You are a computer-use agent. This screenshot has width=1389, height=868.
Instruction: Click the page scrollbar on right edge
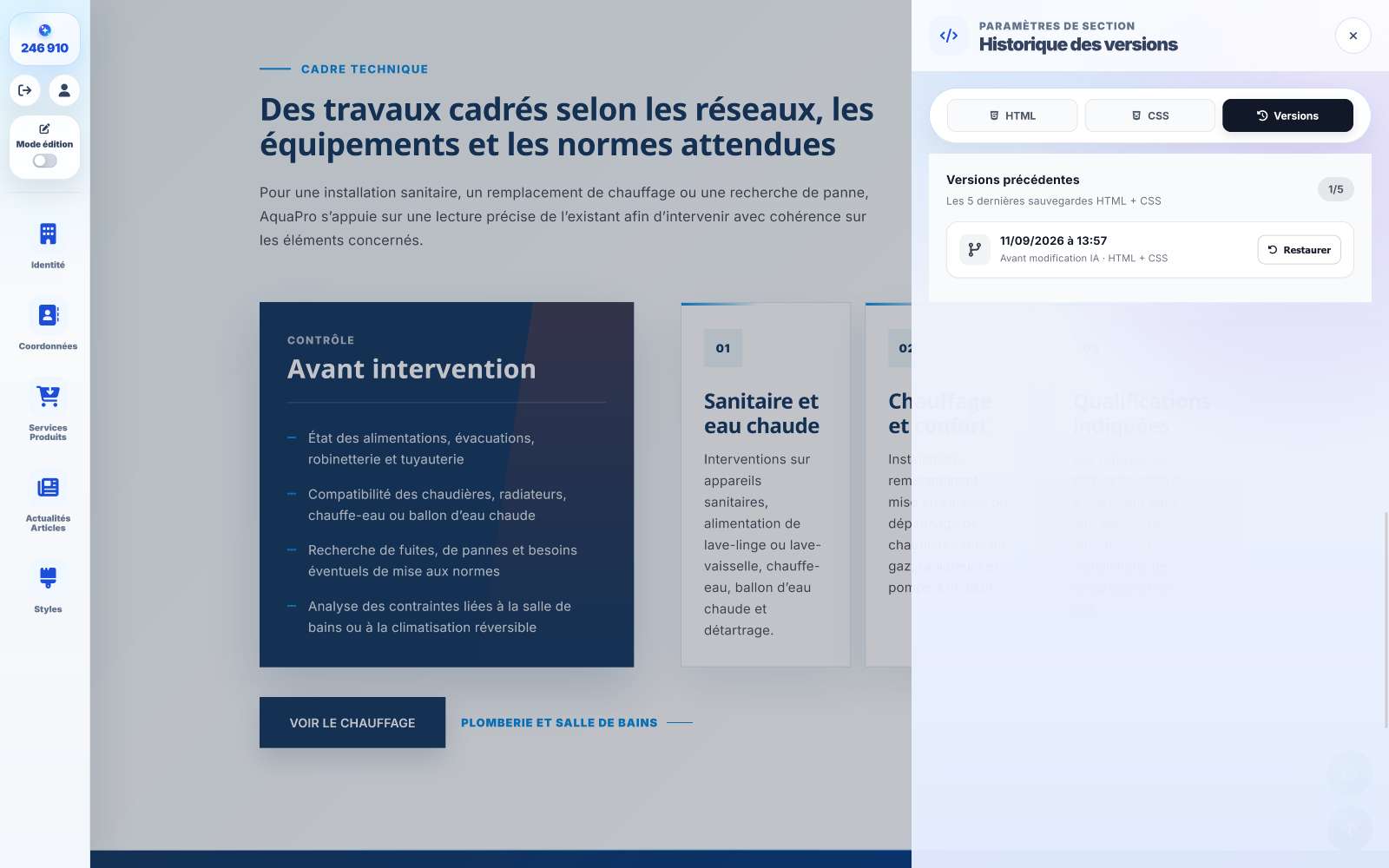pyautogui.click(x=1386, y=621)
